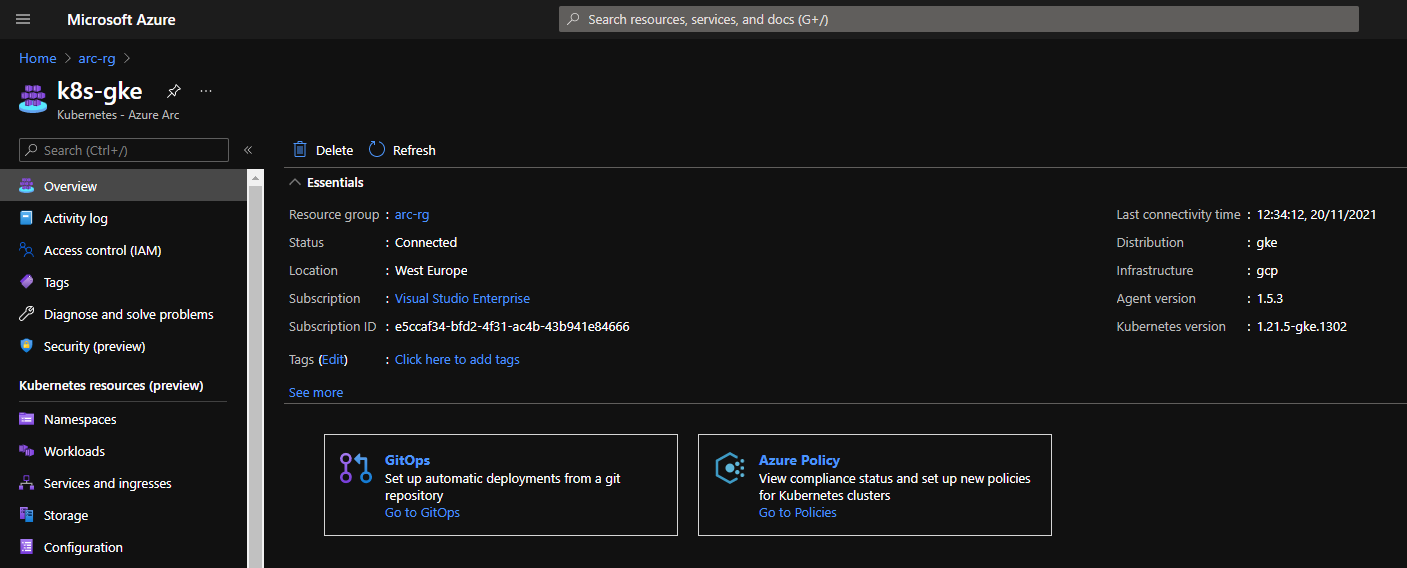Pin the k8s-gke resource to dashboard
Viewport: 1407px width, 568px height.
[174, 91]
